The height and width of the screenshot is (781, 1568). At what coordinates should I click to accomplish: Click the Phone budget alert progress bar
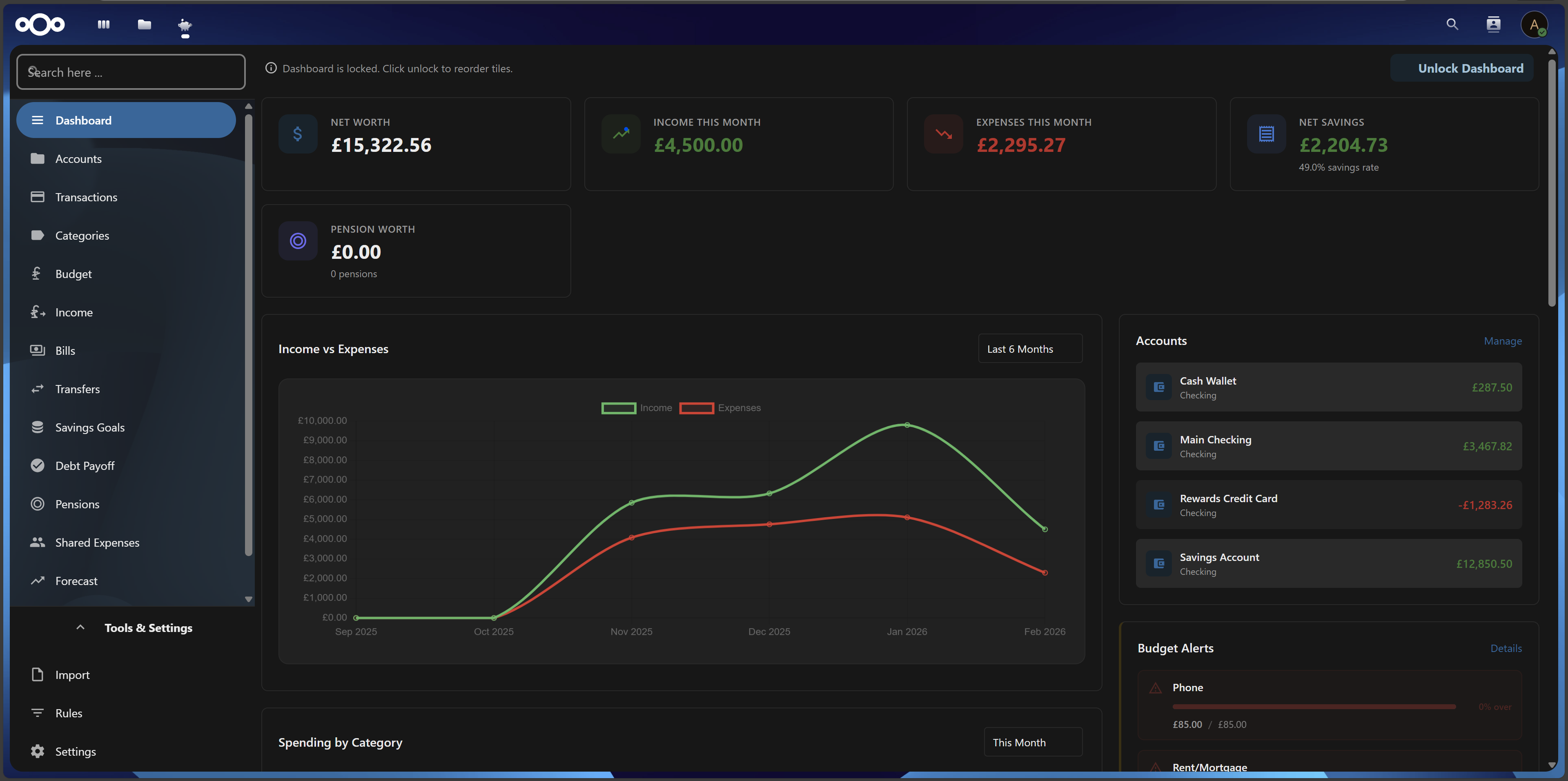[x=1314, y=707]
